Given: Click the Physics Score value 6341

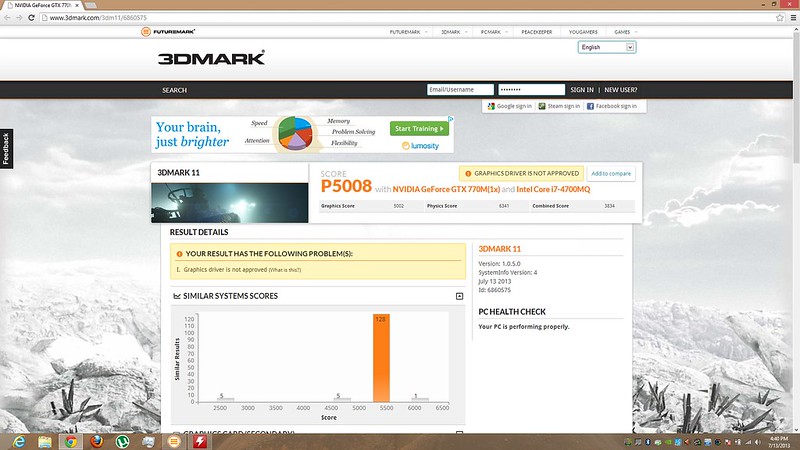Looking at the screenshot, I should pyautogui.click(x=504, y=206).
